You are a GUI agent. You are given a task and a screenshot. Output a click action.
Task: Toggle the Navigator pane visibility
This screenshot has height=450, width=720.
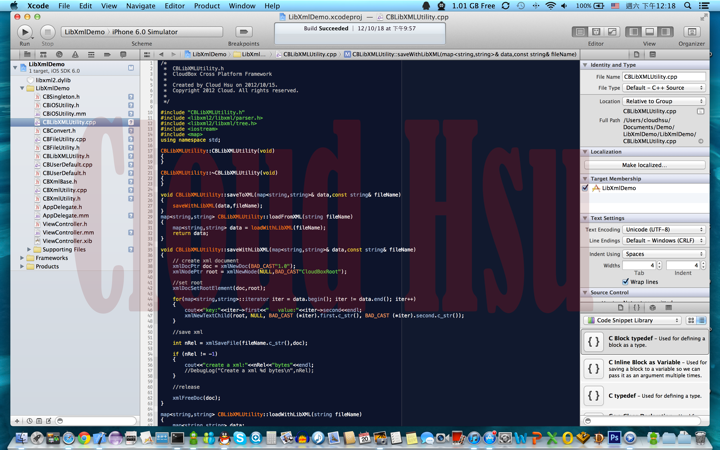click(x=634, y=32)
